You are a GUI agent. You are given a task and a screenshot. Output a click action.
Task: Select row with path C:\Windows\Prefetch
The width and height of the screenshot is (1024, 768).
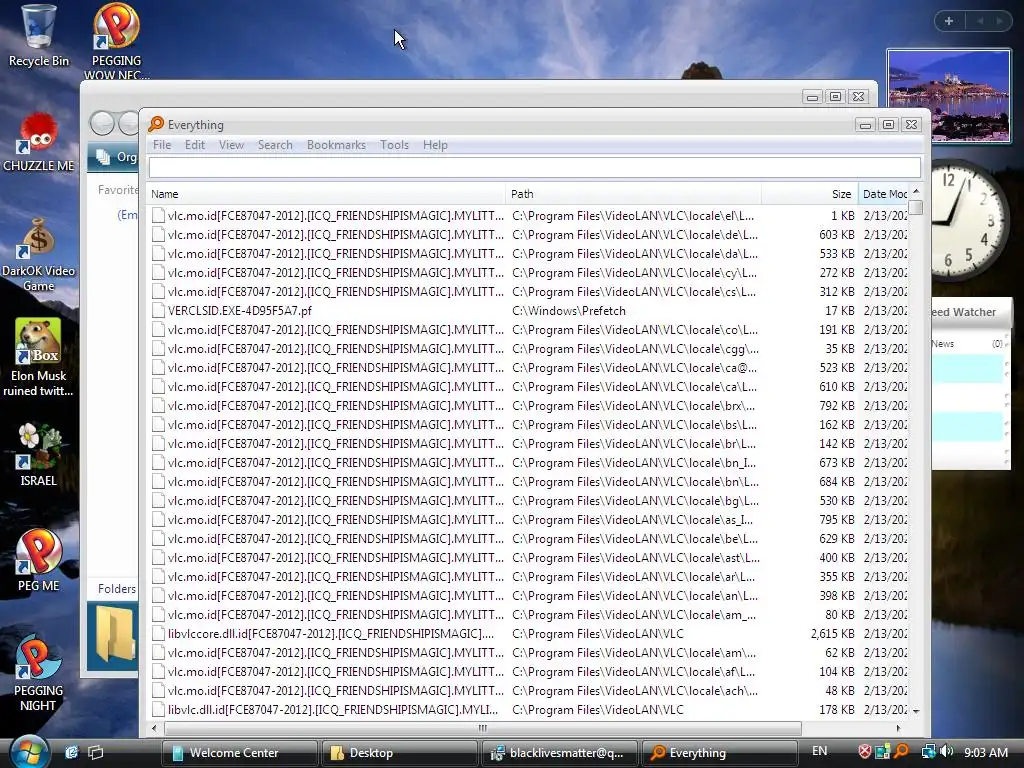pyautogui.click(x=528, y=311)
